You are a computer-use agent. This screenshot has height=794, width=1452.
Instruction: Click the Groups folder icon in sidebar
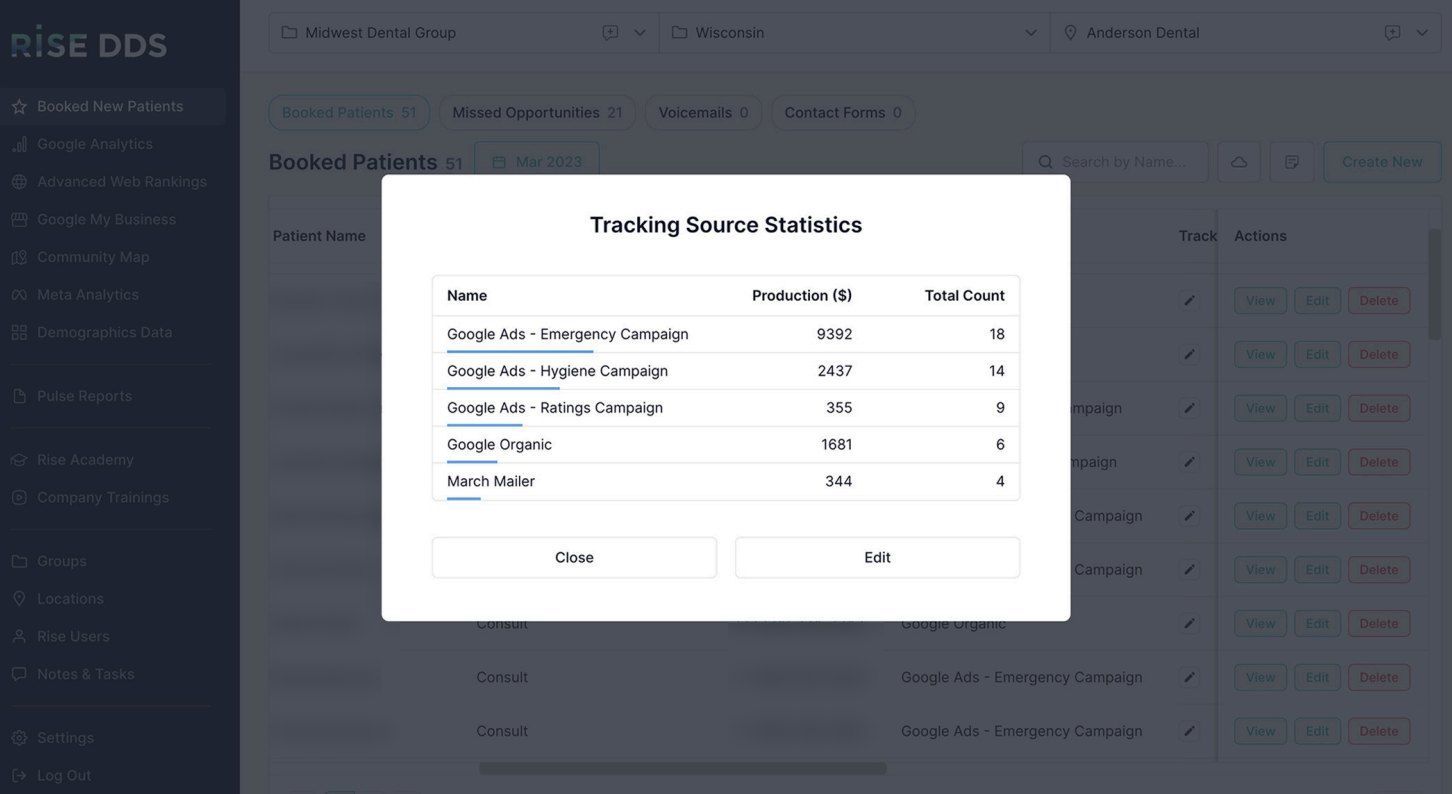(x=19, y=561)
